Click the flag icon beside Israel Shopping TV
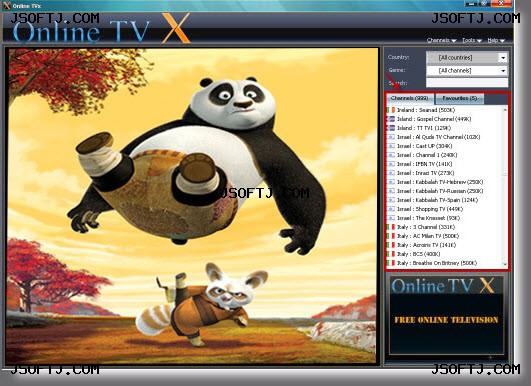 (x=391, y=209)
